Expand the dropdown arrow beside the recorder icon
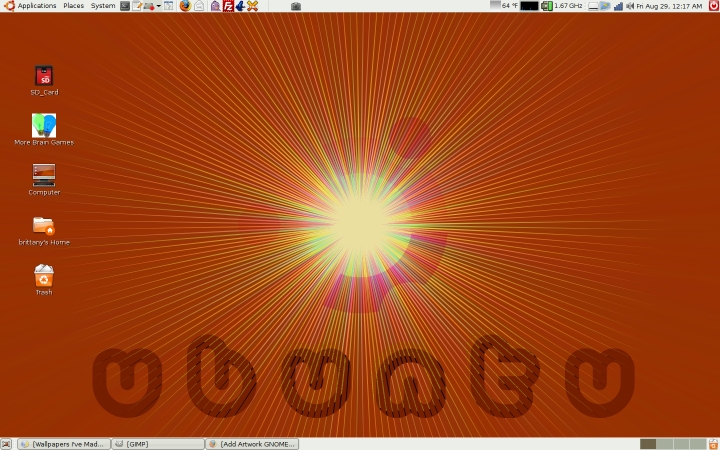Screen dimensions: 720x450 click(158, 6)
